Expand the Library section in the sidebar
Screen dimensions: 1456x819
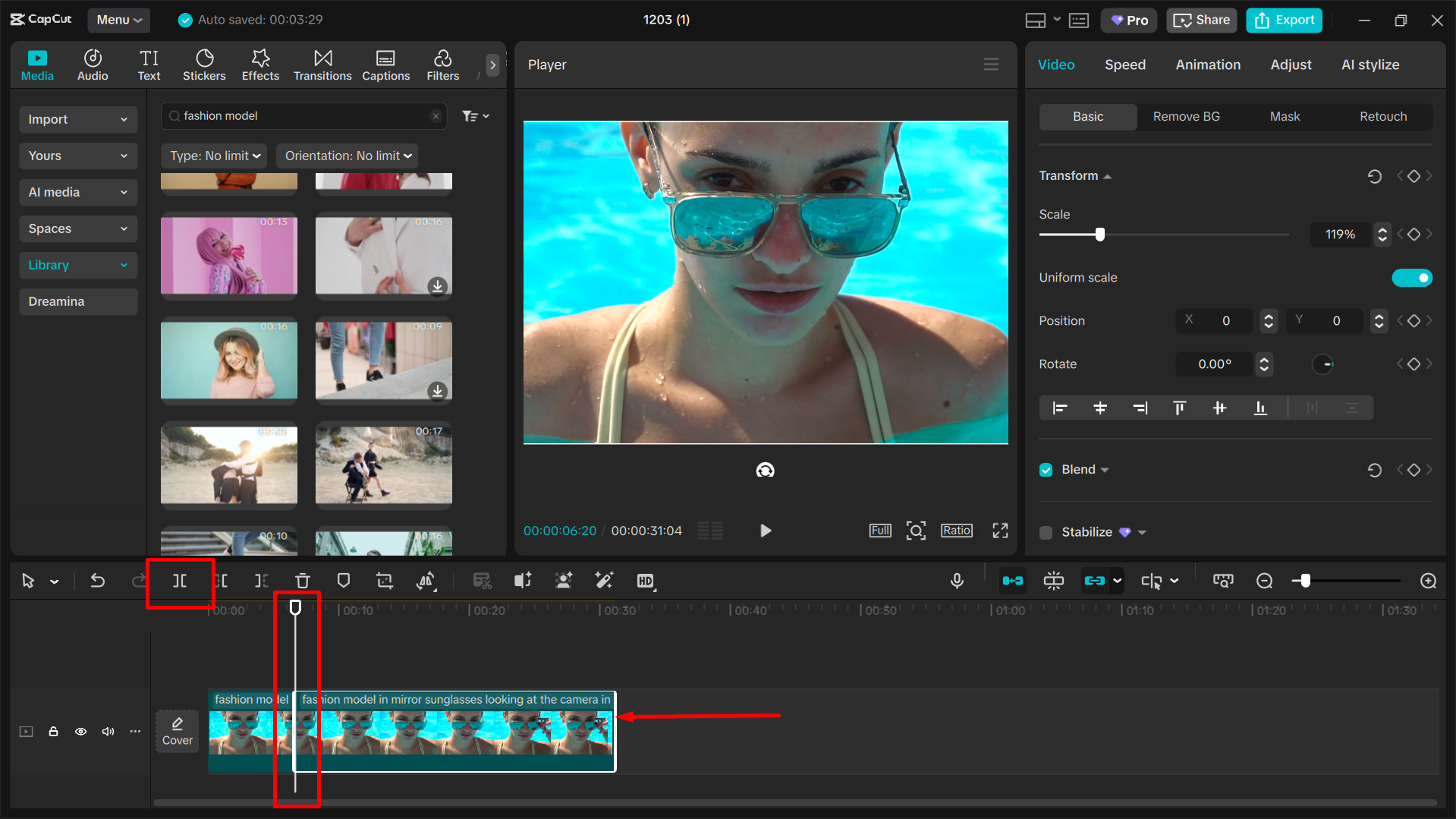tap(77, 265)
